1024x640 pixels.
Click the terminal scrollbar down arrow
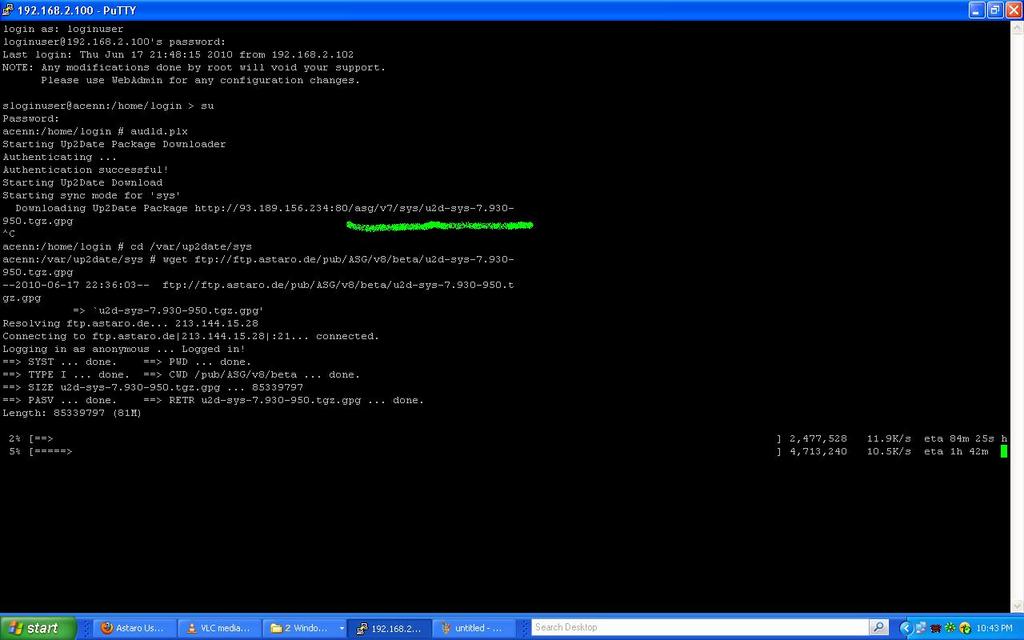pyautogui.click(x=1017, y=607)
